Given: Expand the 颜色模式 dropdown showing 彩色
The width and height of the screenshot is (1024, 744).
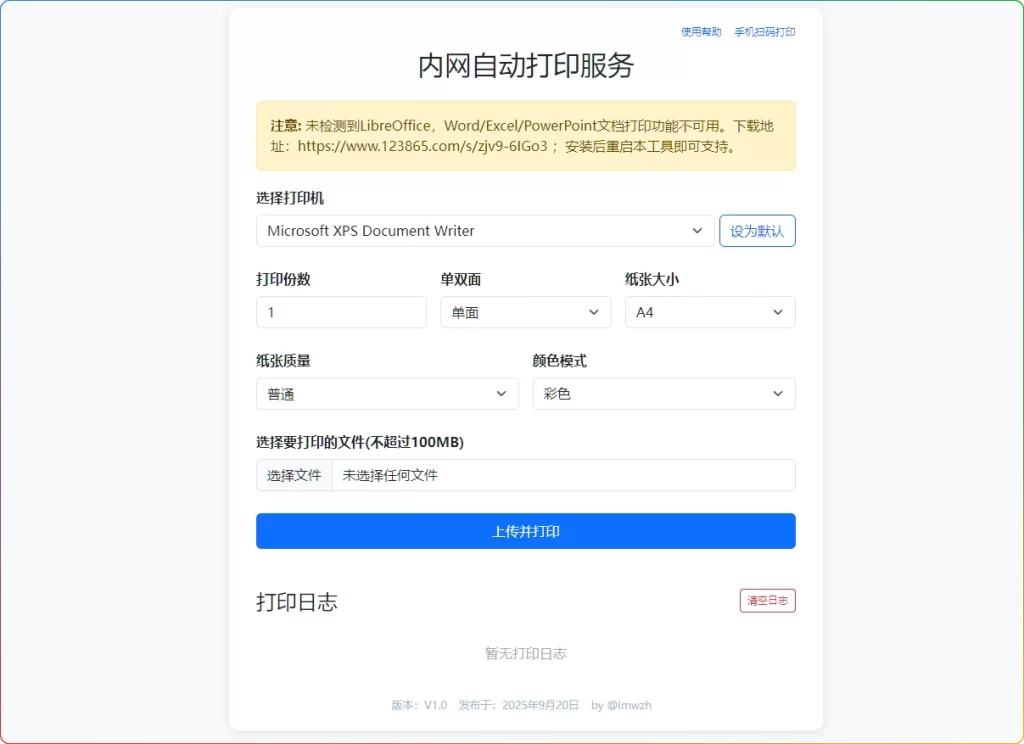Looking at the screenshot, I should coord(664,394).
